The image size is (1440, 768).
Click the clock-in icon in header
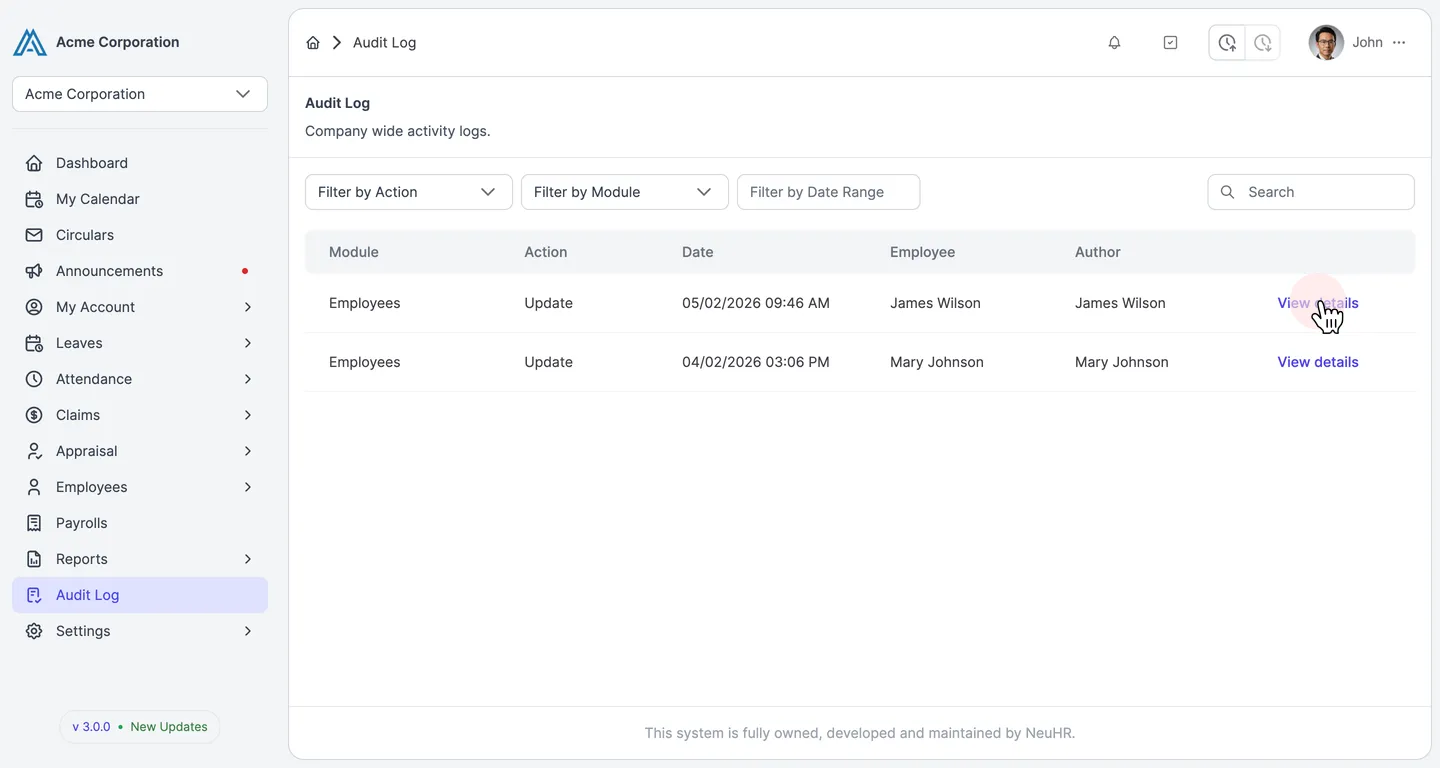point(1227,43)
